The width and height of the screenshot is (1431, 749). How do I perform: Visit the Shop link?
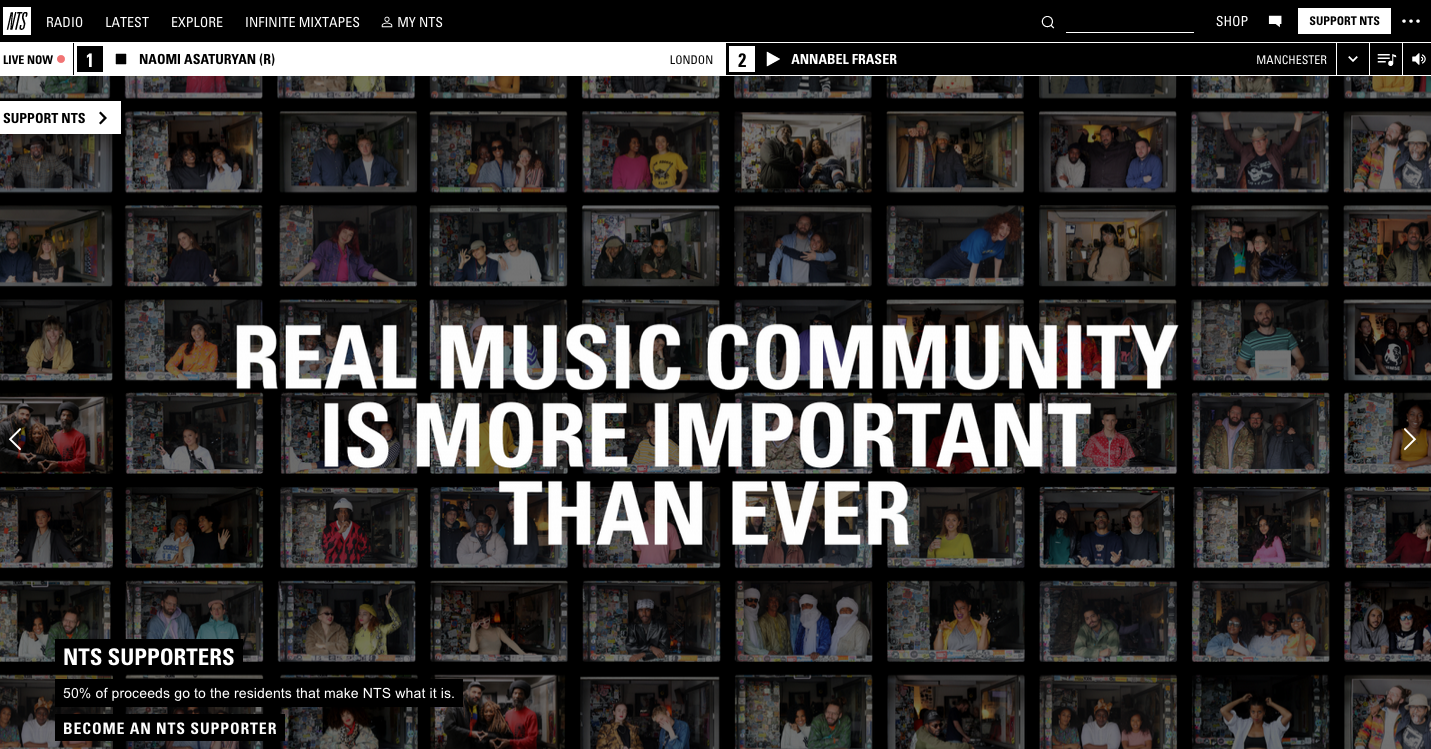tap(1231, 21)
